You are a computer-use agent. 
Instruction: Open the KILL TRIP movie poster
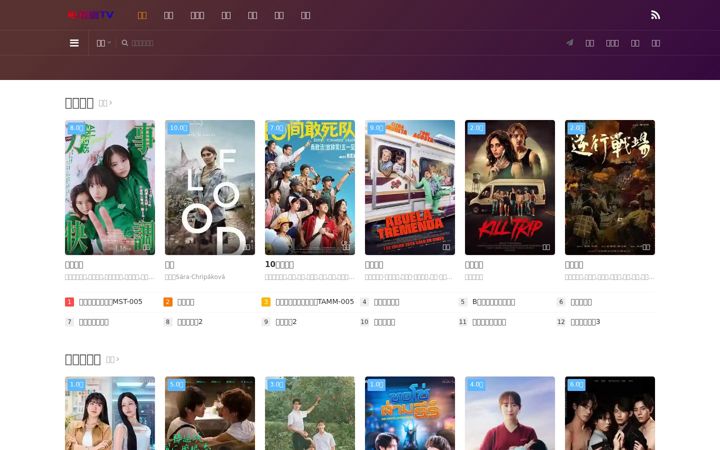coord(510,187)
